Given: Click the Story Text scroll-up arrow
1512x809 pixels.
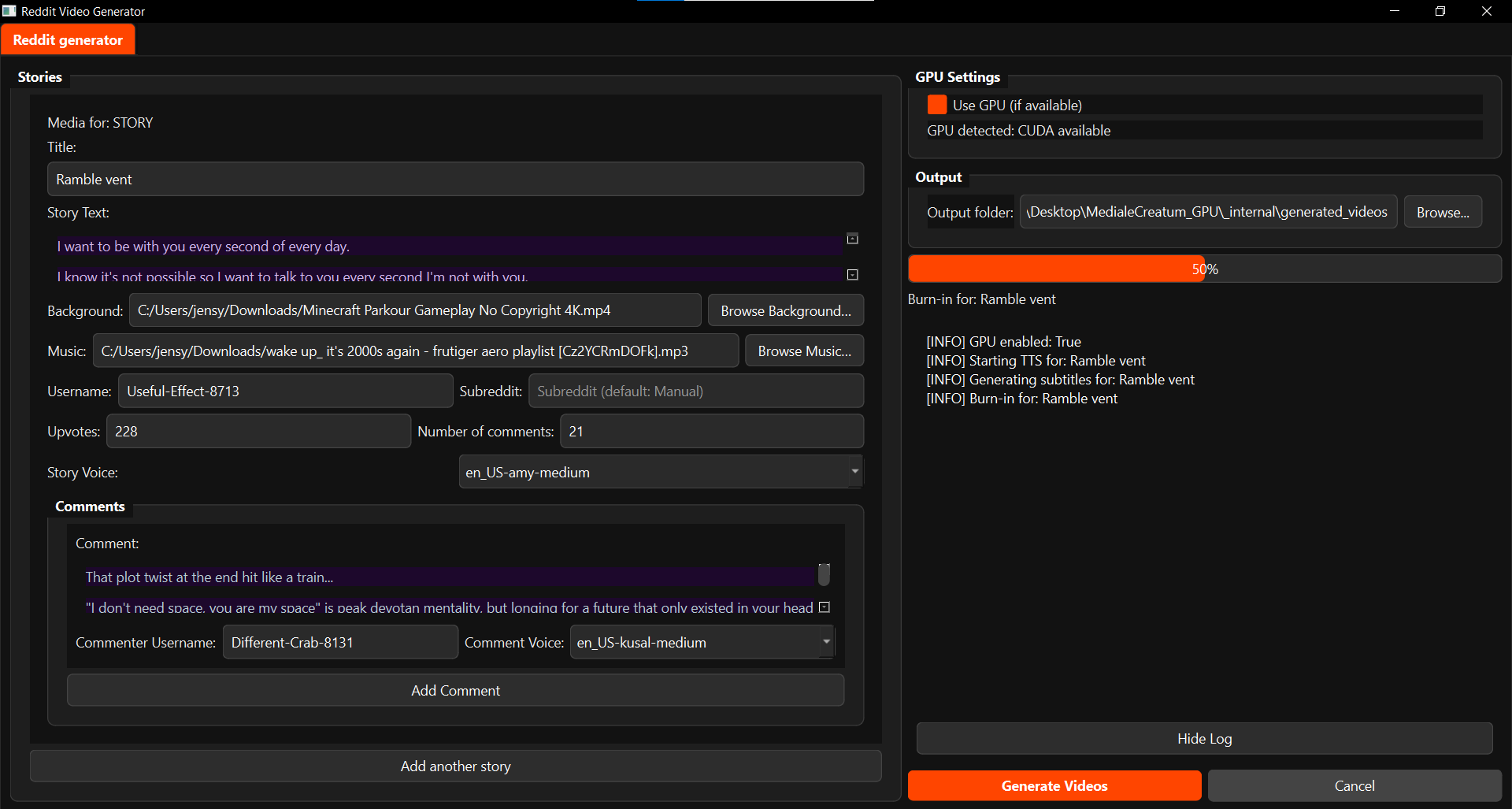Looking at the screenshot, I should 852,239.
